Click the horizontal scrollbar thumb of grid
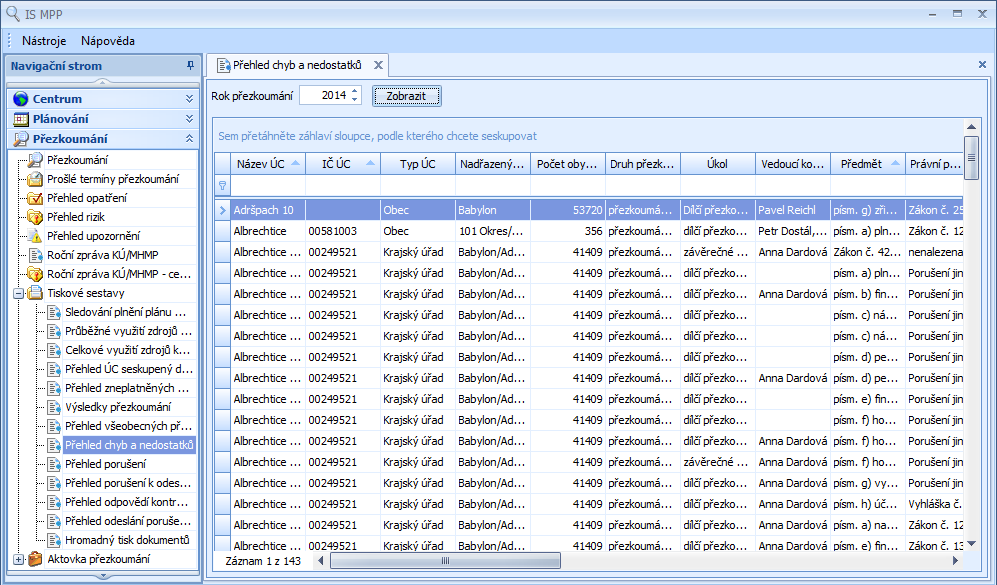The height and width of the screenshot is (585, 997). [445, 560]
